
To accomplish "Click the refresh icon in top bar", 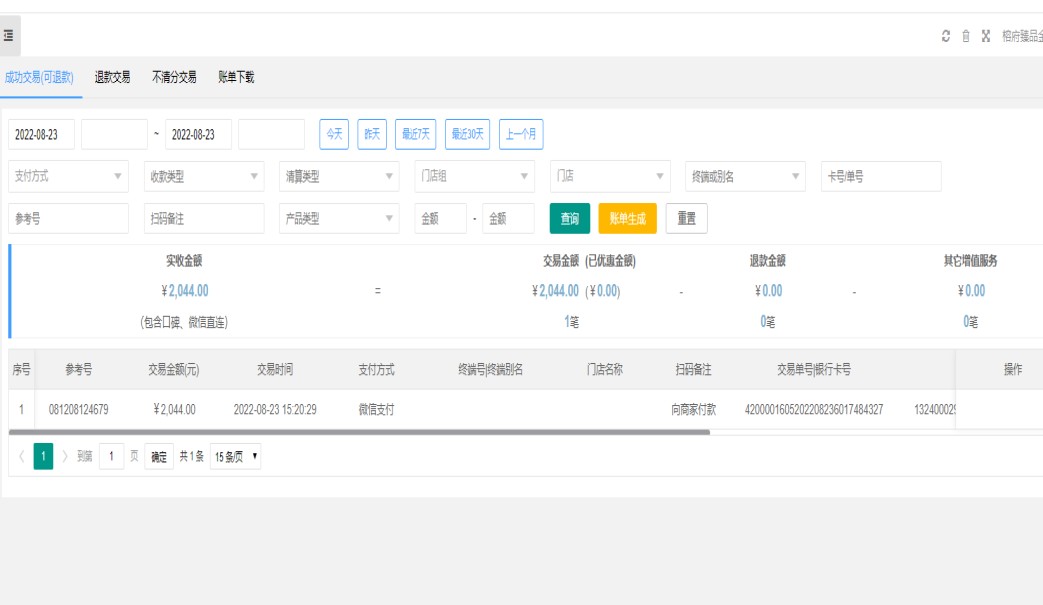I will [946, 36].
